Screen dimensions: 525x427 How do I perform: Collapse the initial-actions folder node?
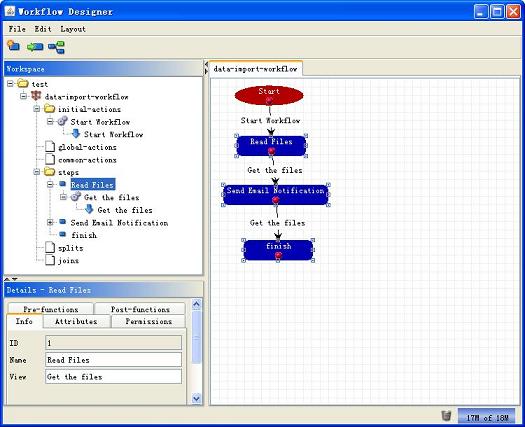click(x=37, y=109)
